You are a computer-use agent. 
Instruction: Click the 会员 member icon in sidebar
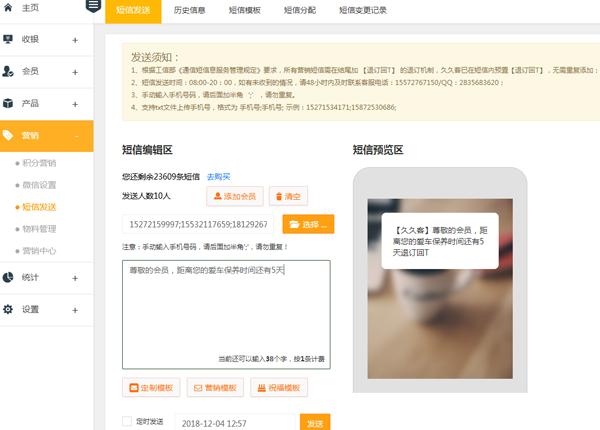point(9,72)
